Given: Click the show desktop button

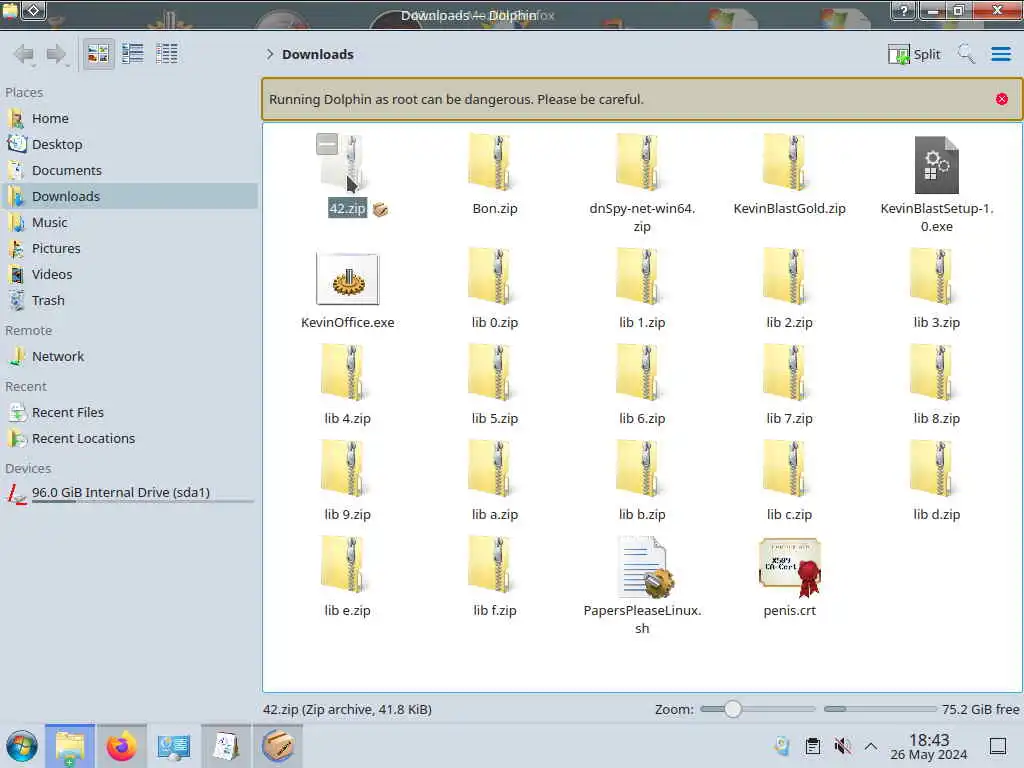Looking at the screenshot, I should [997, 746].
